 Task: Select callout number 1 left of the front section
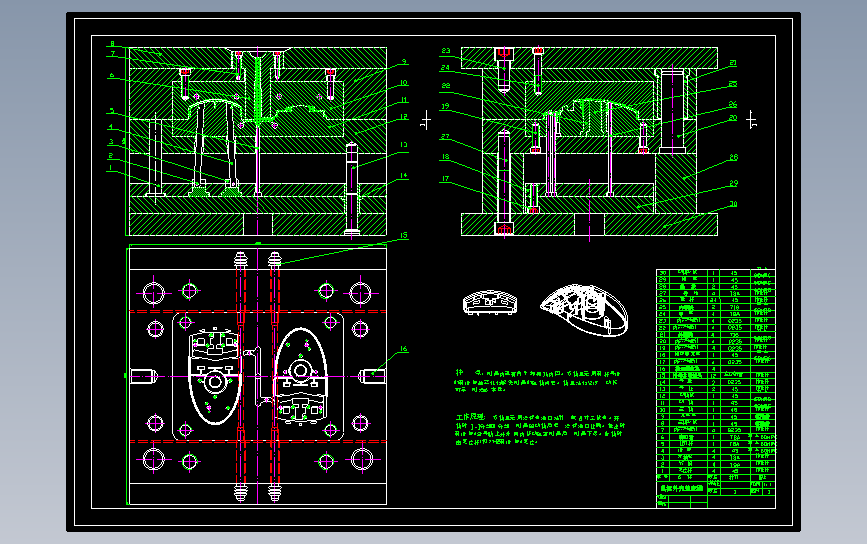pyautogui.click(x=111, y=168)
